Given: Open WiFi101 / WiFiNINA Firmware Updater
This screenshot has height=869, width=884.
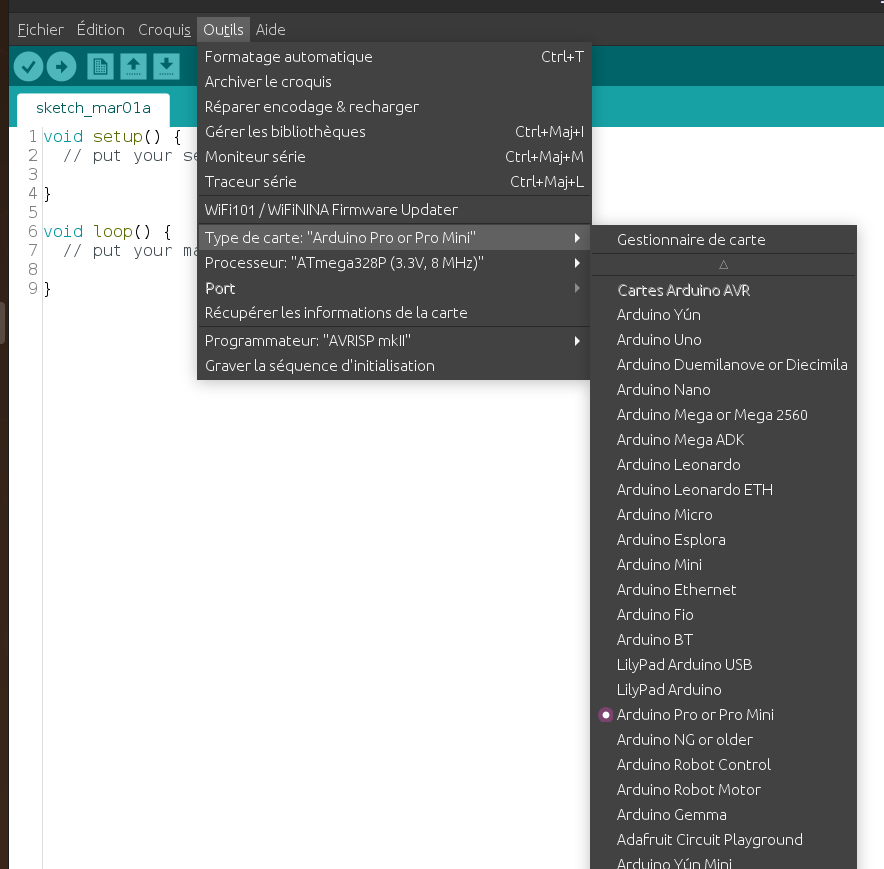Looking at the screenshot, I should pos(394,210).
